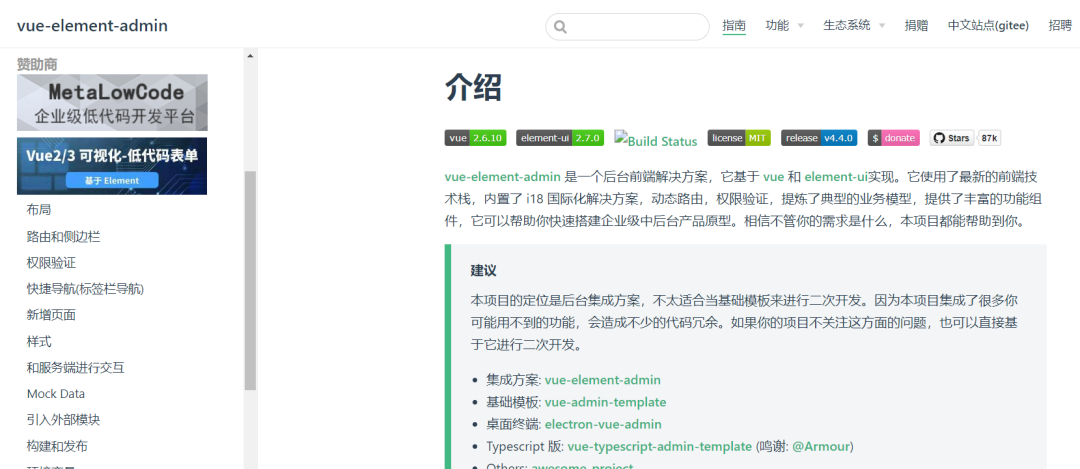Image resolution: width=1080 pixels, height=469 pixels.
Task: Open 新增页面 in the sidebar
Action: coord(51,315)
